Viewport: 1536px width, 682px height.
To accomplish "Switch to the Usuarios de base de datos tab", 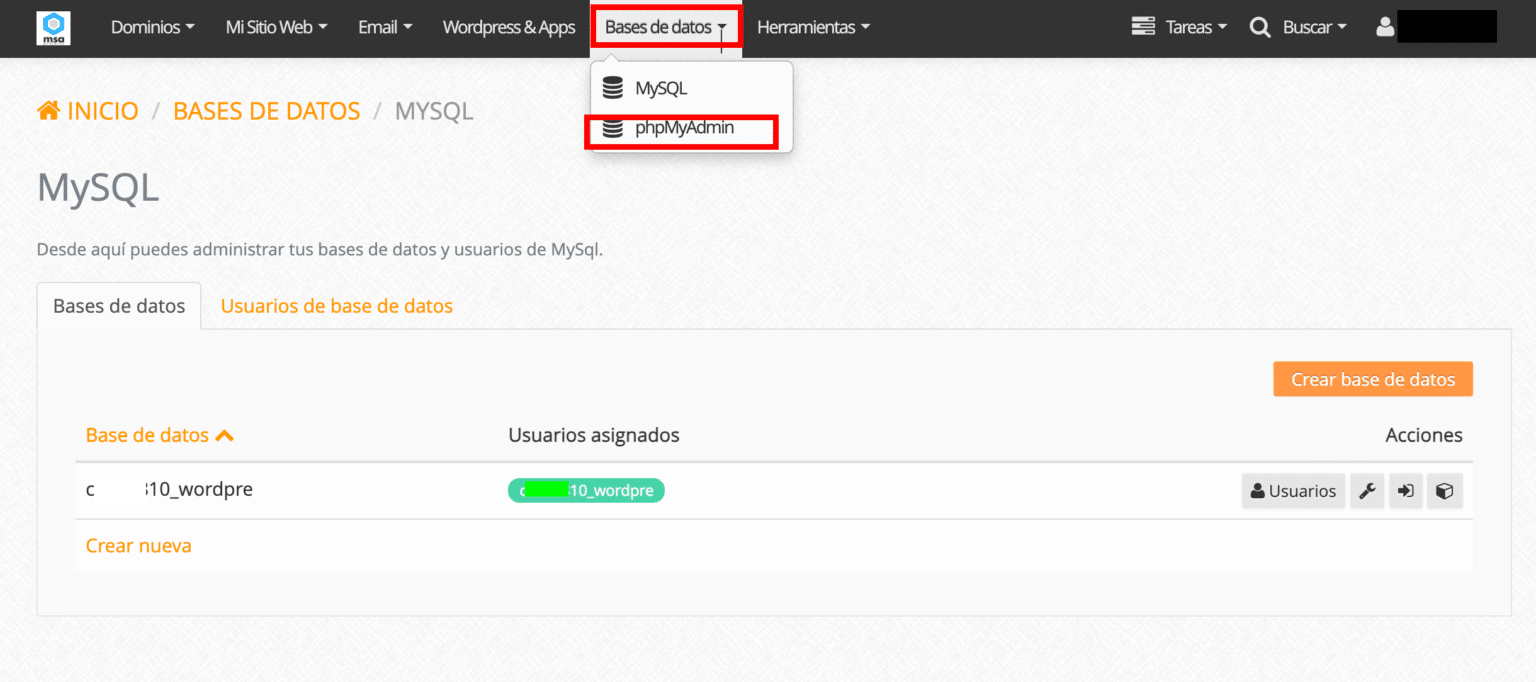I will 336,305.
